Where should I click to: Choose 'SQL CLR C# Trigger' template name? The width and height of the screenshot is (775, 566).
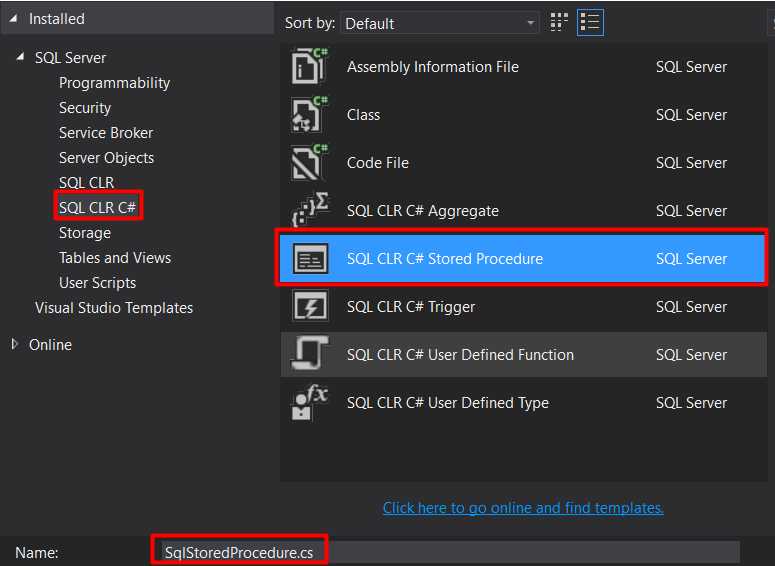point(411,306)
